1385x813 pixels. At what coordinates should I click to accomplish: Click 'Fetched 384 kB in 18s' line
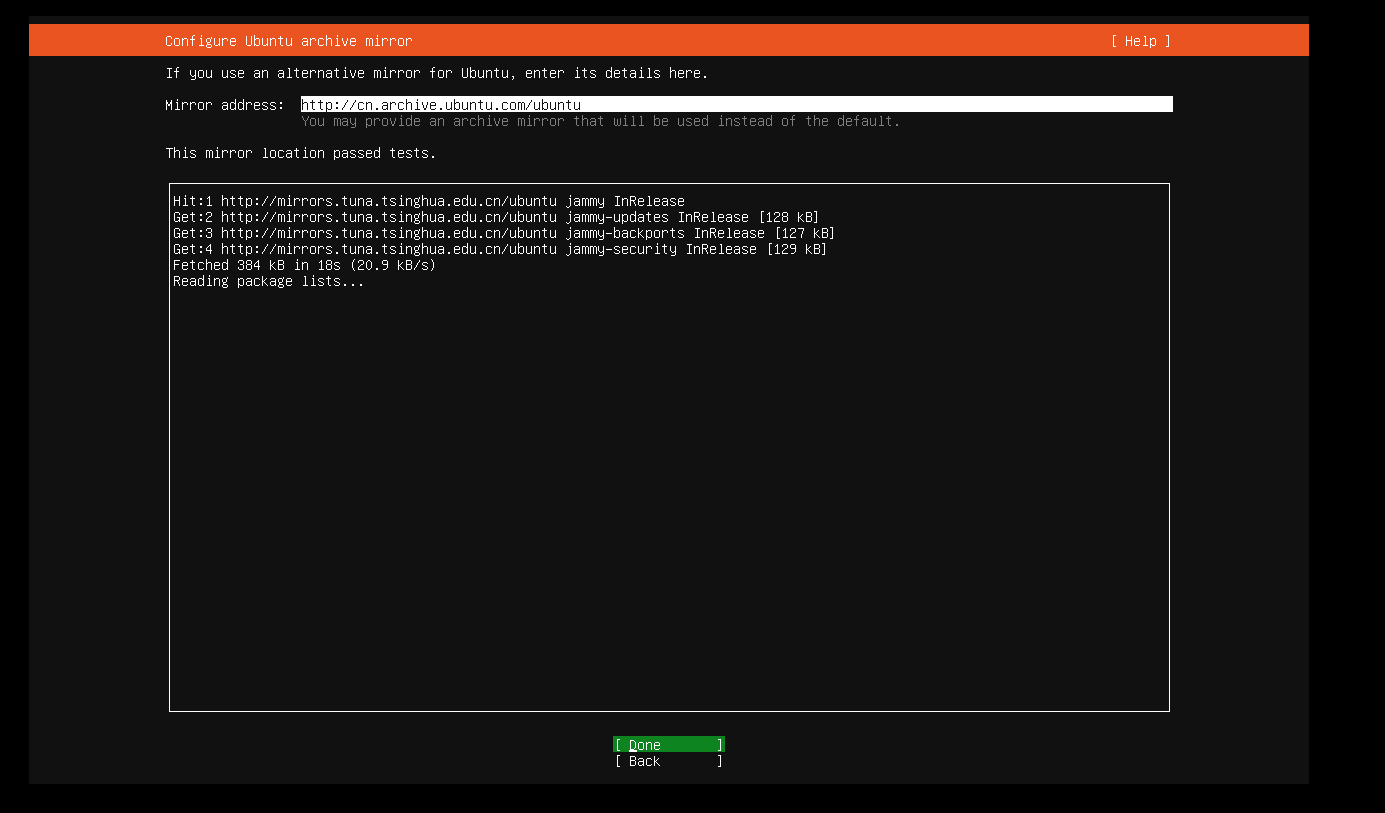tap(304, 265)
